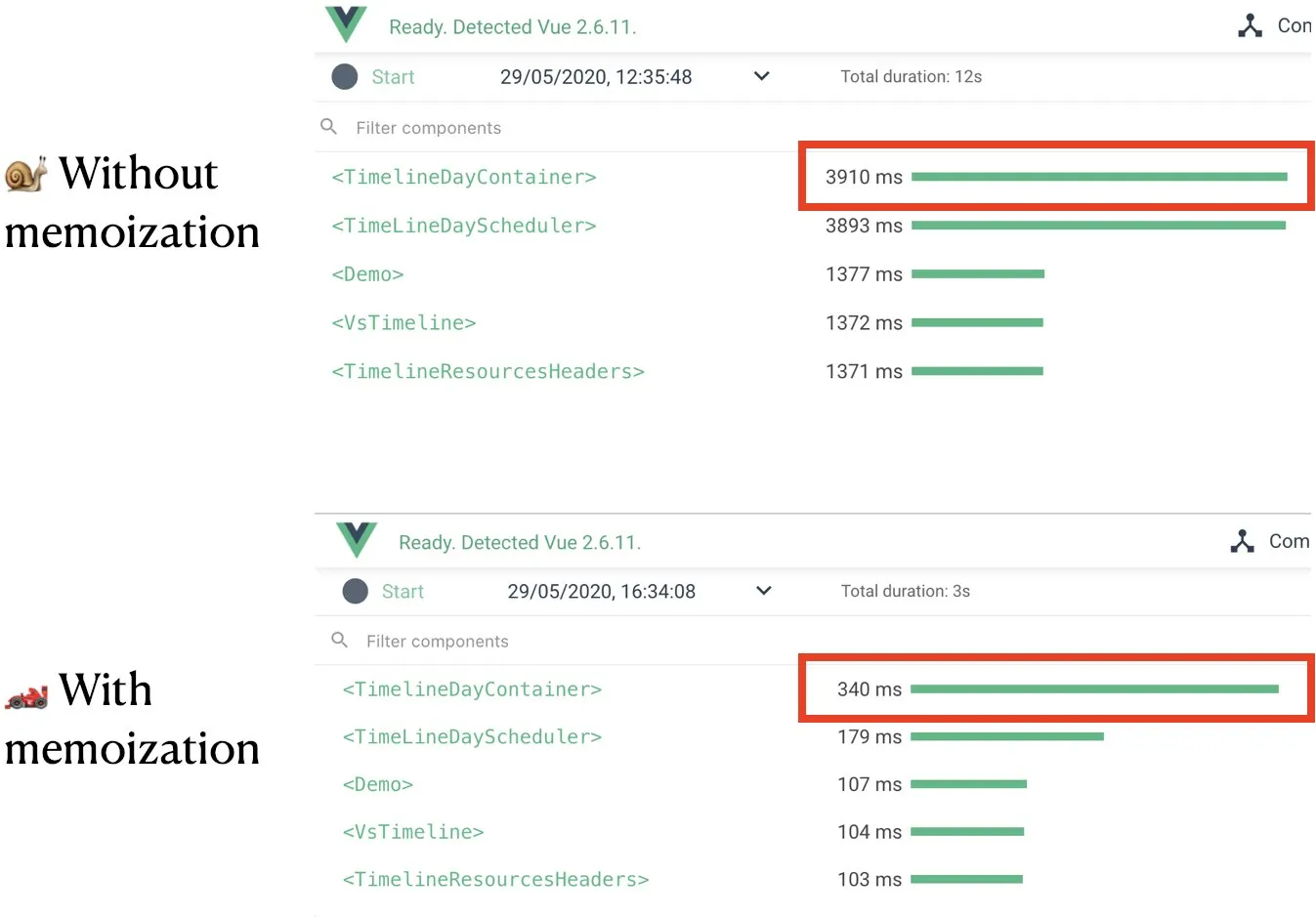Click the Total duration: 12s label
The height and width of the screenshot is (917, 1316).
pyautogui.click(x=911, y=76)
